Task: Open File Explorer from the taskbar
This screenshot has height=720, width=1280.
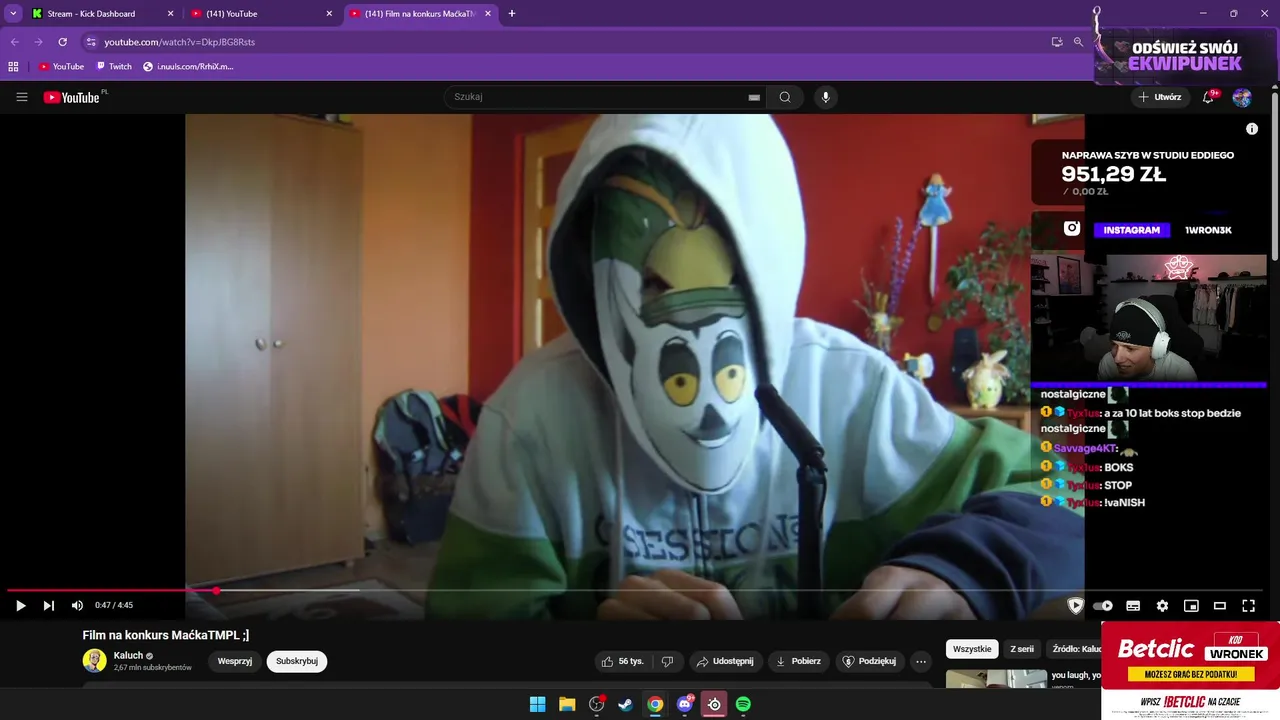Action: coord(567,704)
